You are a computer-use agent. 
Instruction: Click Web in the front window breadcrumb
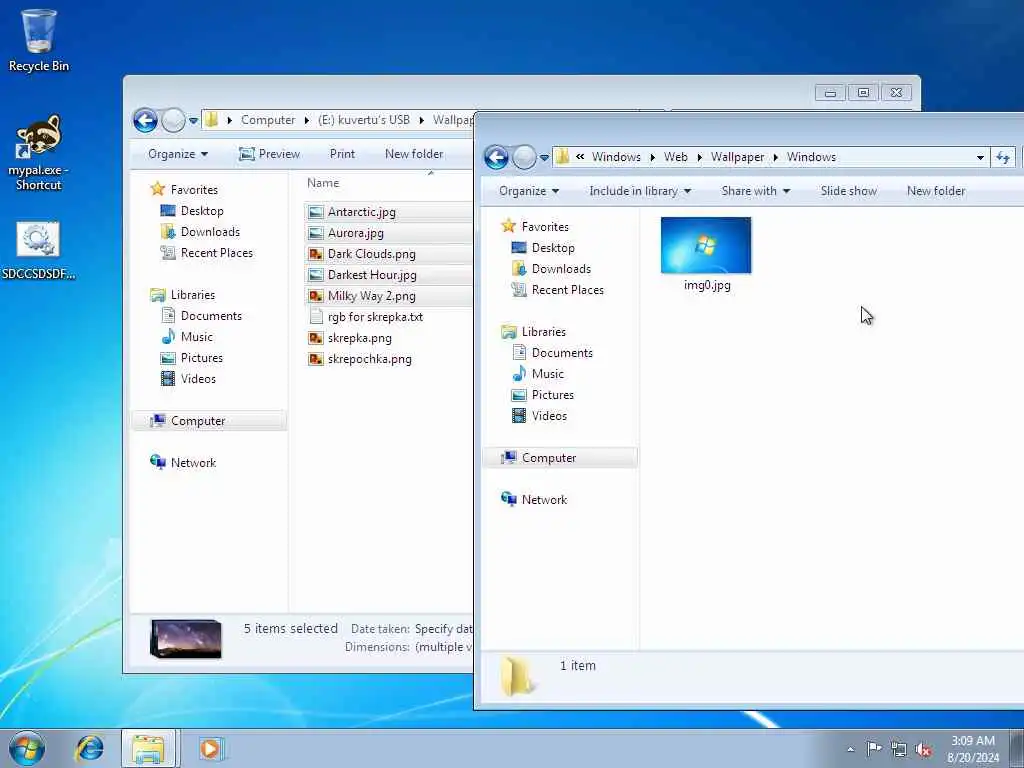point(675,157)
